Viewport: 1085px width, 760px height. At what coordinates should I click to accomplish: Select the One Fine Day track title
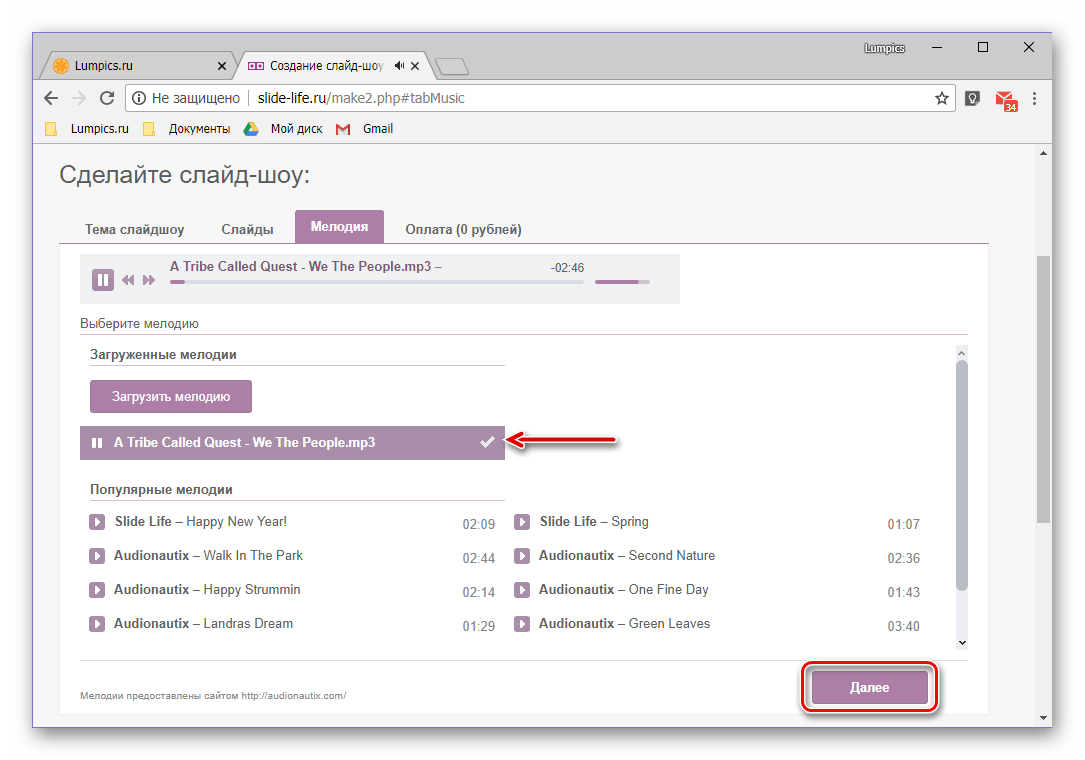pyautogui.click(x=623, y=589)
